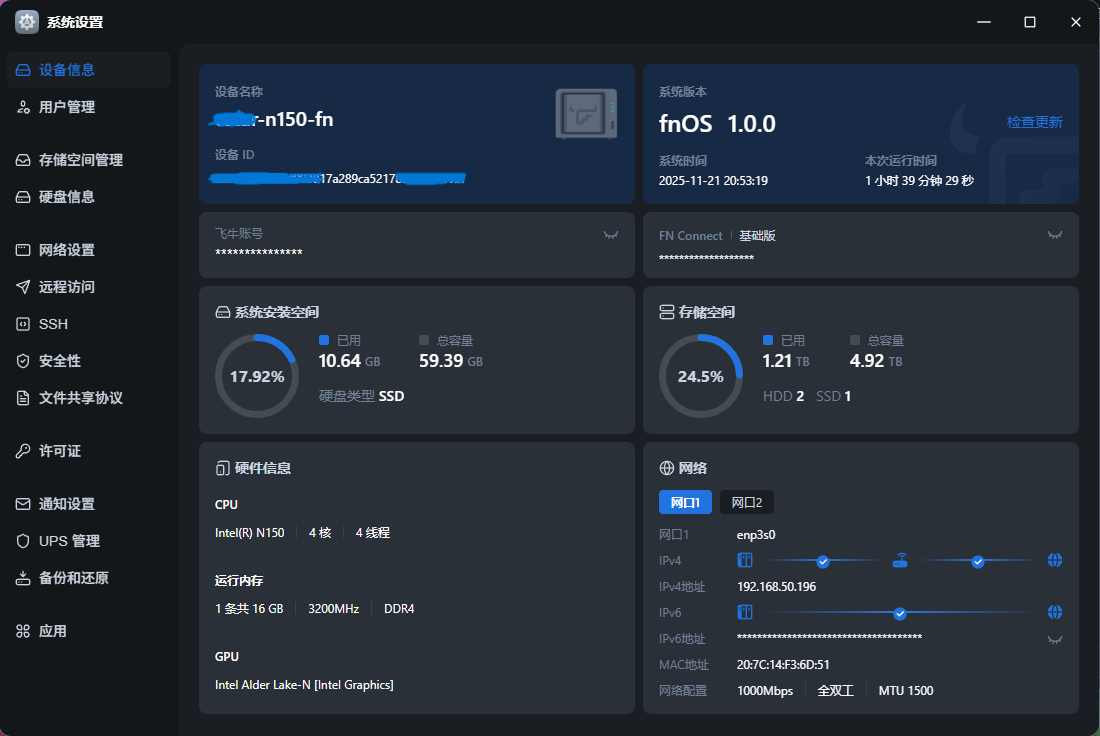Image resolution: width=1100 pixels, height=736 pixels.
Task: Switch to the 网口2 tab
Action: point(746,502)
